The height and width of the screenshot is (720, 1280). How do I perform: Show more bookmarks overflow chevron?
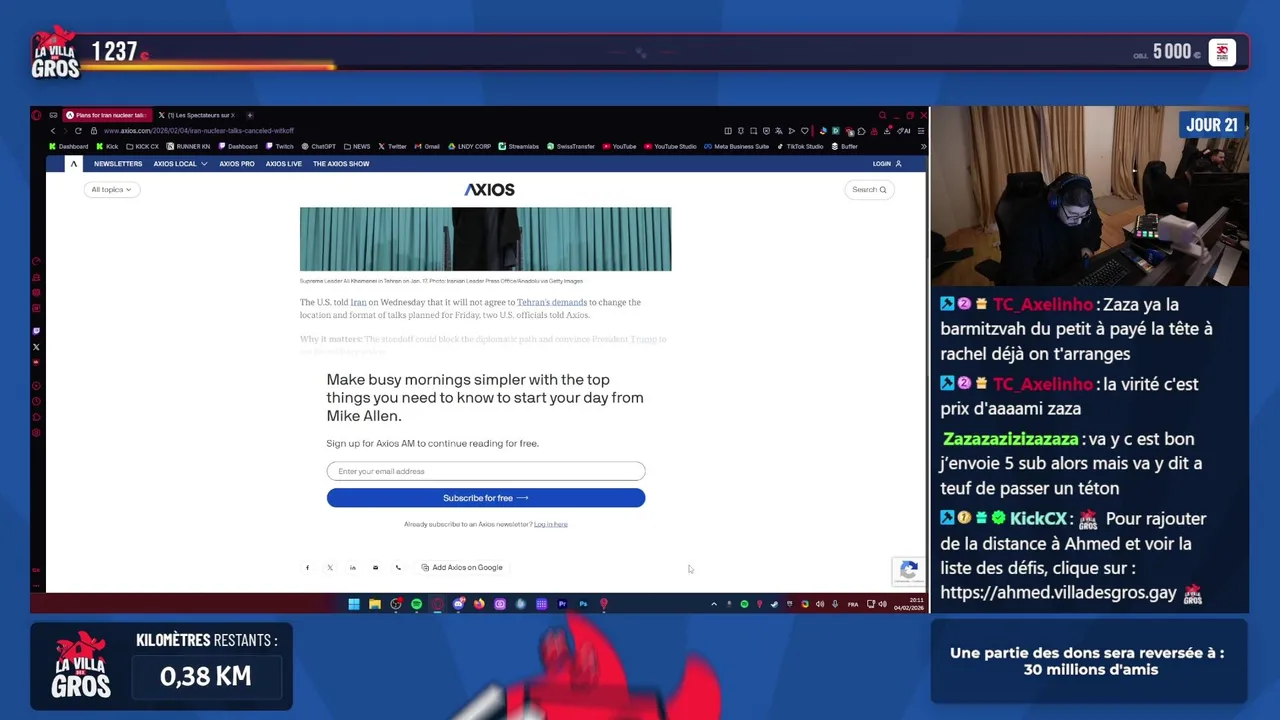(923, 146)
